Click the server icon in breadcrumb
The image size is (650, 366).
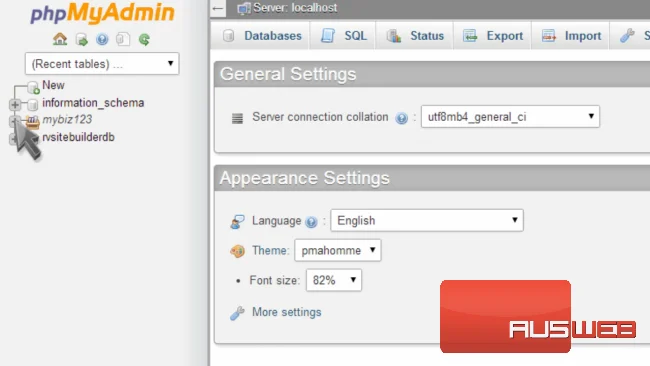[x=244, y=8]
